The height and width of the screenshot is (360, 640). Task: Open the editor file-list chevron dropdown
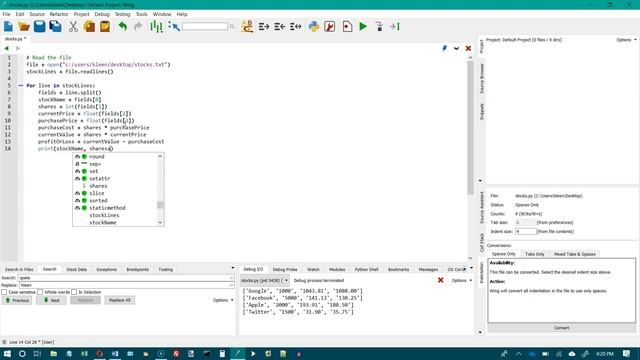point(456,48)
